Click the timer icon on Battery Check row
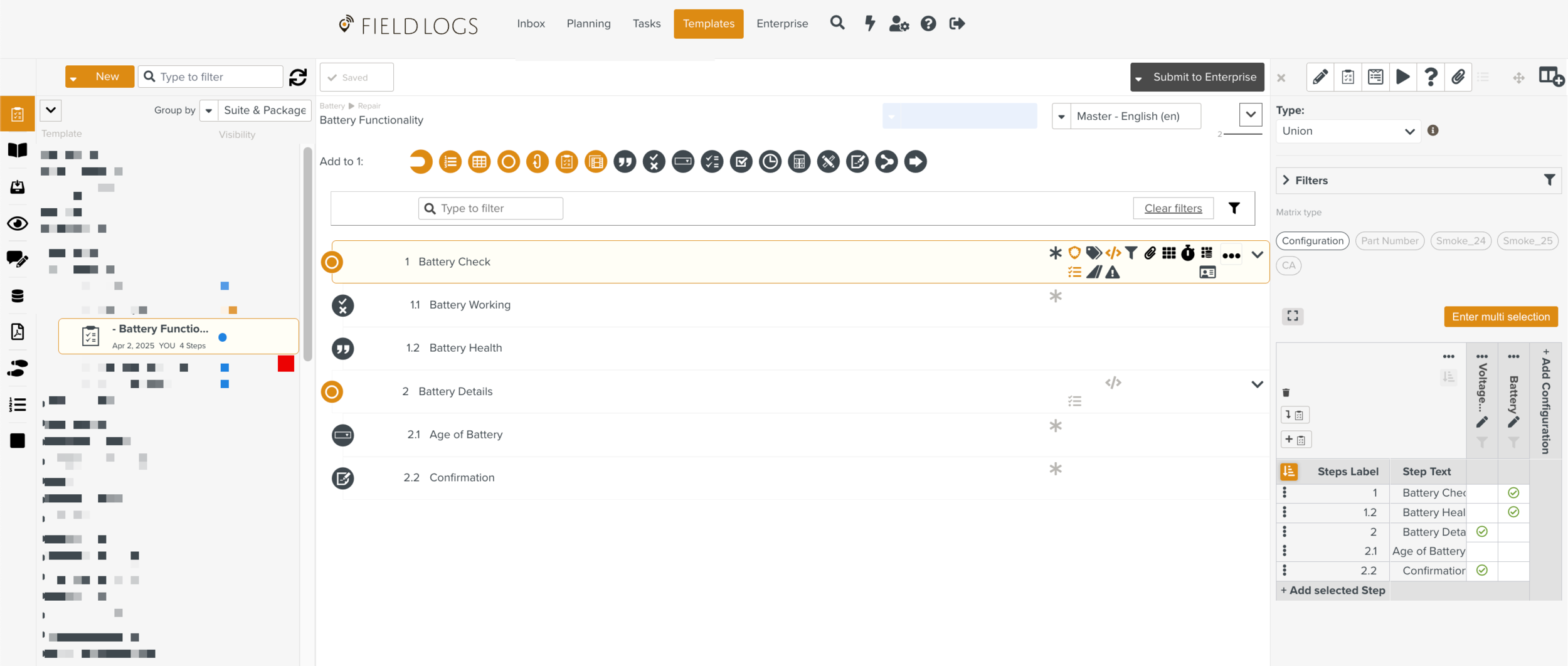 coord(1187,253)
